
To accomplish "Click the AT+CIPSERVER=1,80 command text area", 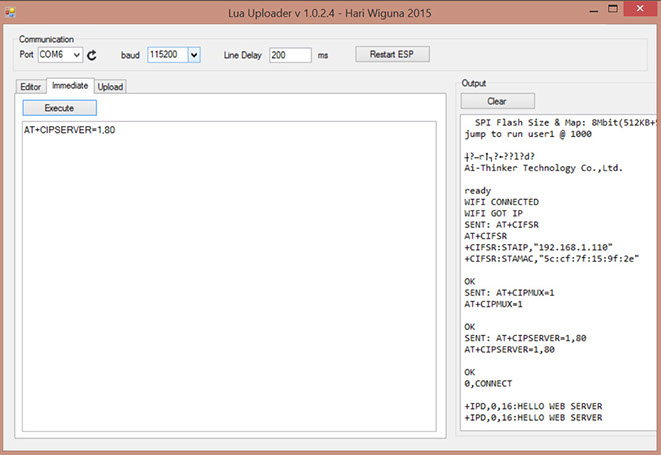I will click(229, 276).
